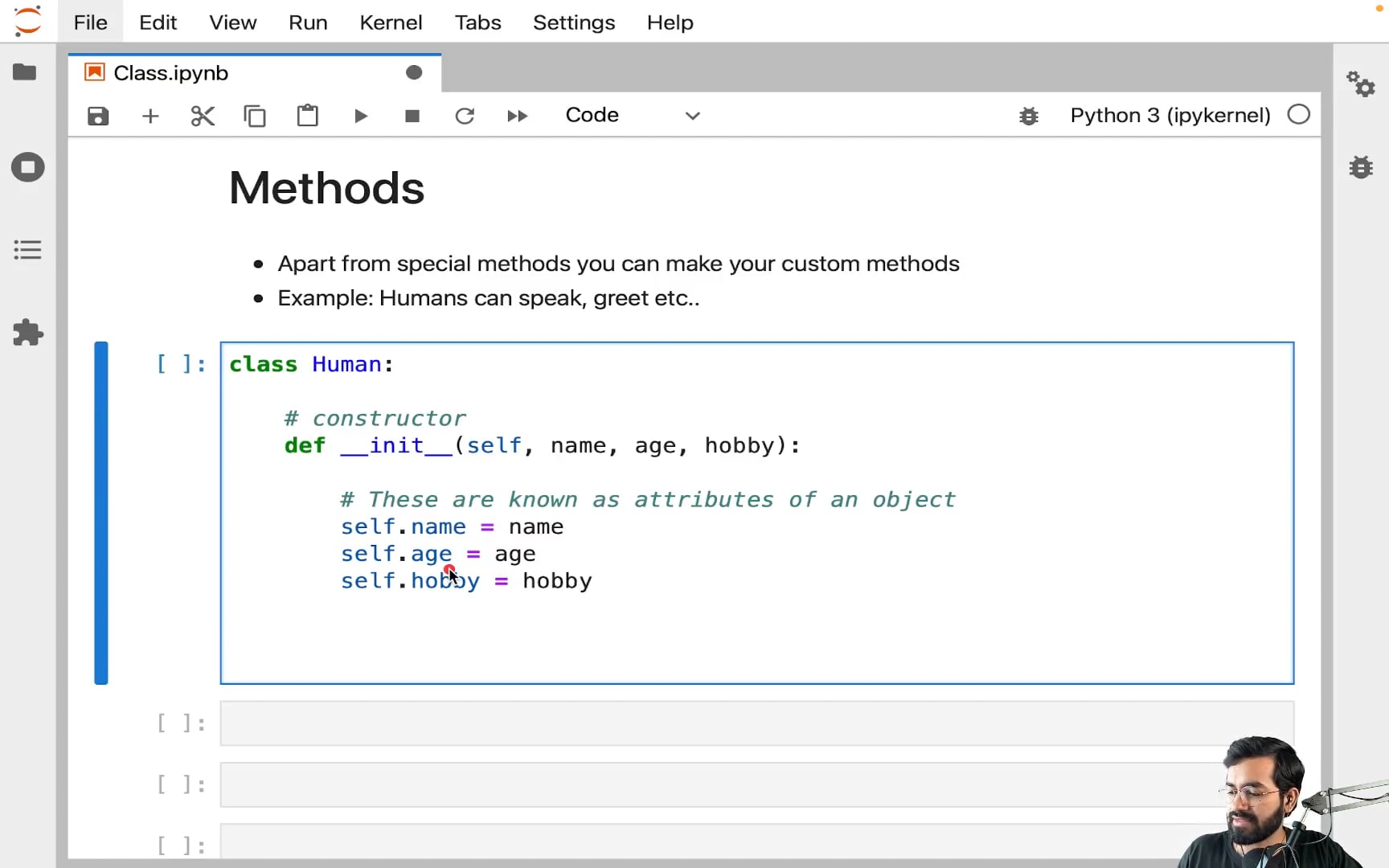Save the notebook with the floppy disk icon
1389x868 pixels.
[x=98, y=116]
